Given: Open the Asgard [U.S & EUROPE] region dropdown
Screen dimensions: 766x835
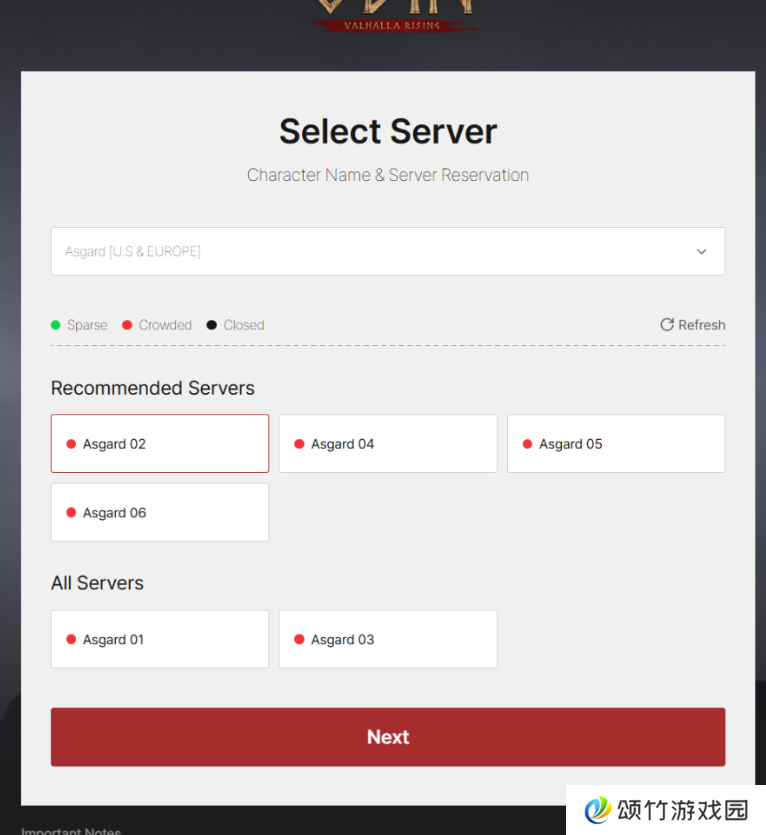Looking at the screenshot, I should pyautogui.click(x=388, y=251).
